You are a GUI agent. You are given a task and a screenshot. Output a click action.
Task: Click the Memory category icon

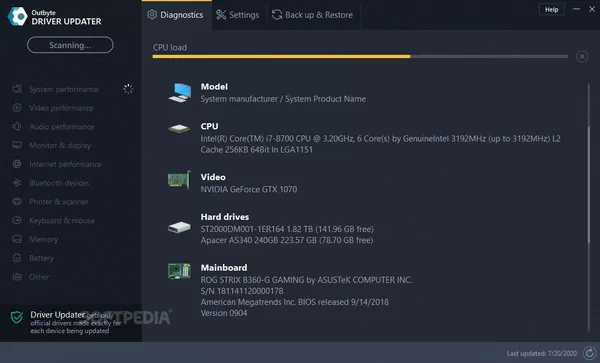pyautogui.click(x=17, y=239)
